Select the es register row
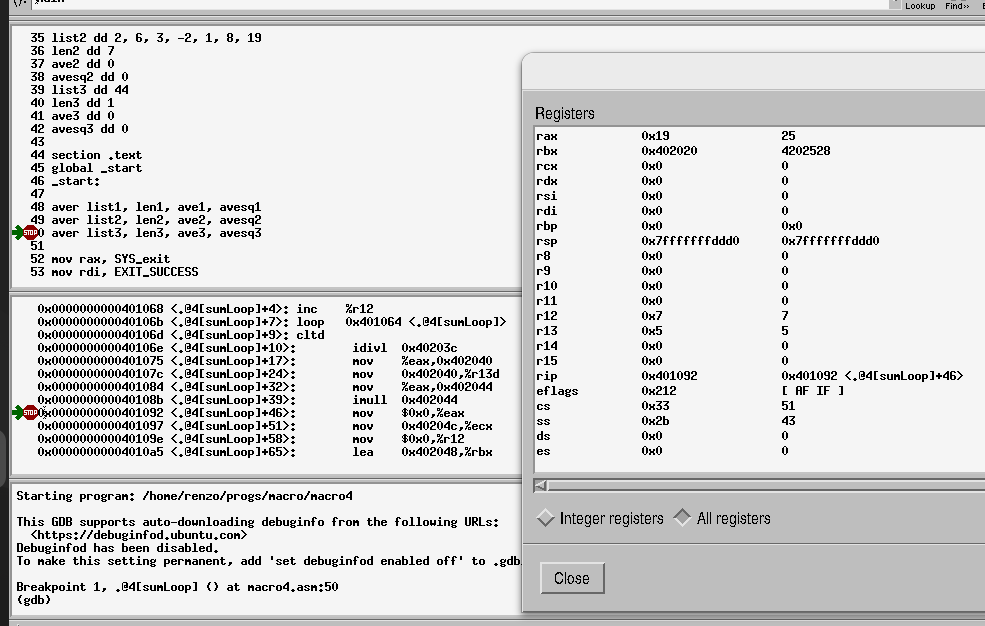Screen dimensions: 985x626 pyautogui.click(x=760, y=451)
